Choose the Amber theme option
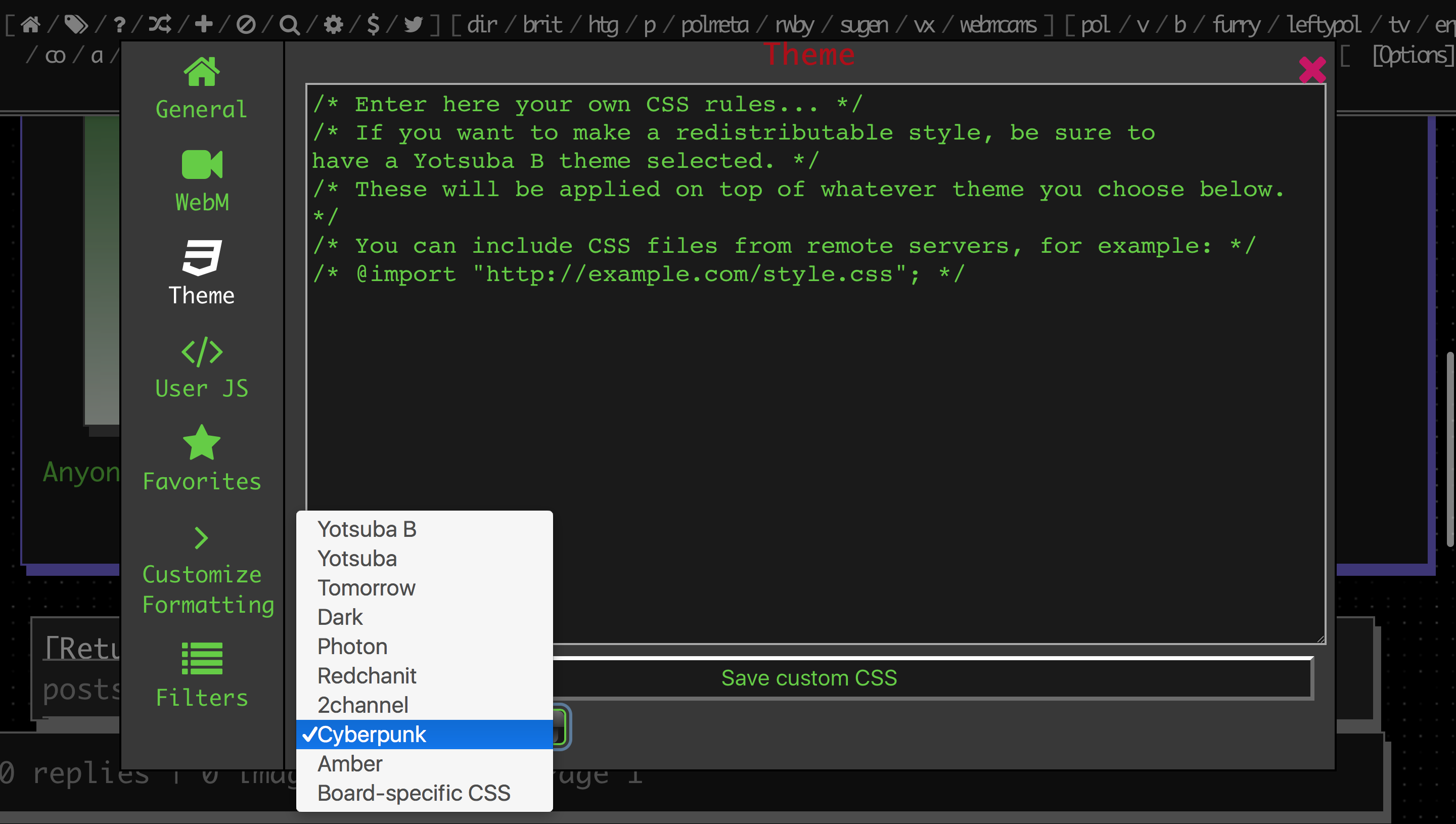Screen dimensions: 1456x824 (424, 764)
